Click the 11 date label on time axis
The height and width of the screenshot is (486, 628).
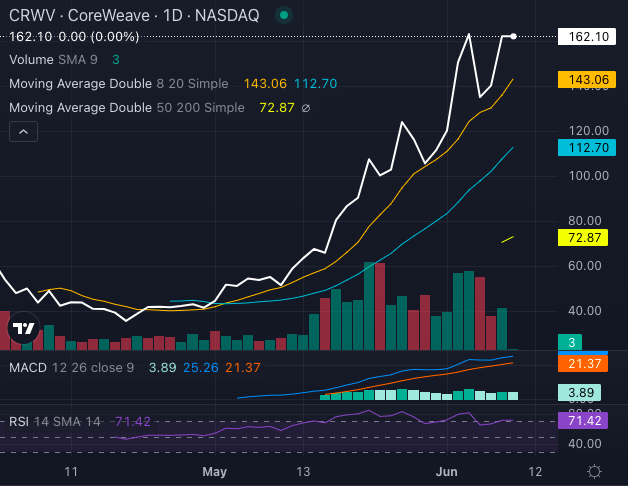click(x=71, y=472)
